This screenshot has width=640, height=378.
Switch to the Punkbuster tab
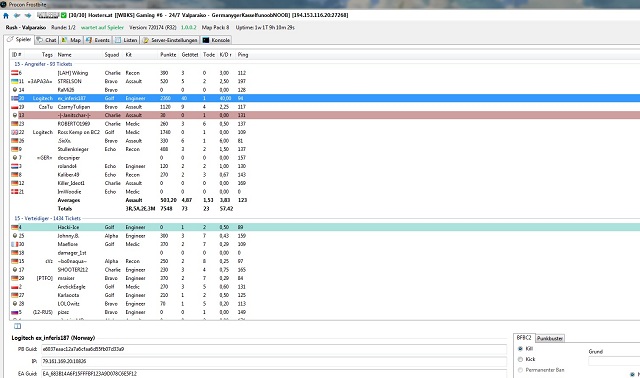tap(550, 338)
